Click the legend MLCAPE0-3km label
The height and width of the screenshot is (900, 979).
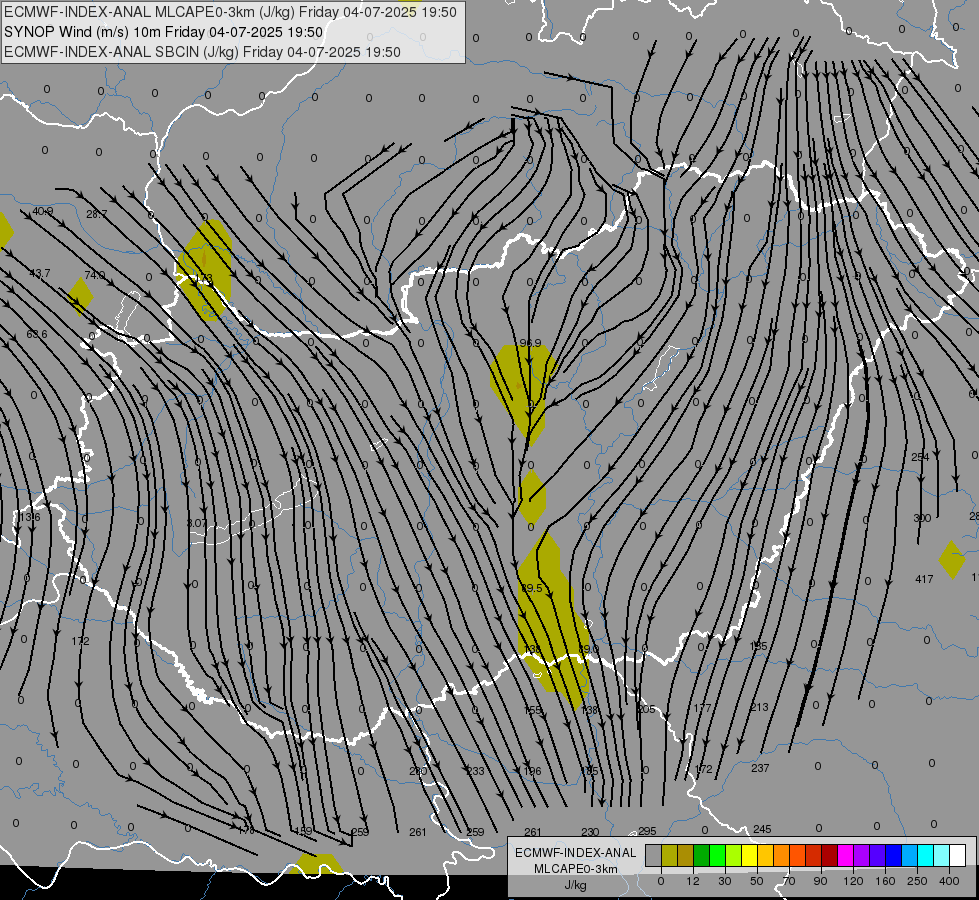pos(576,869)
